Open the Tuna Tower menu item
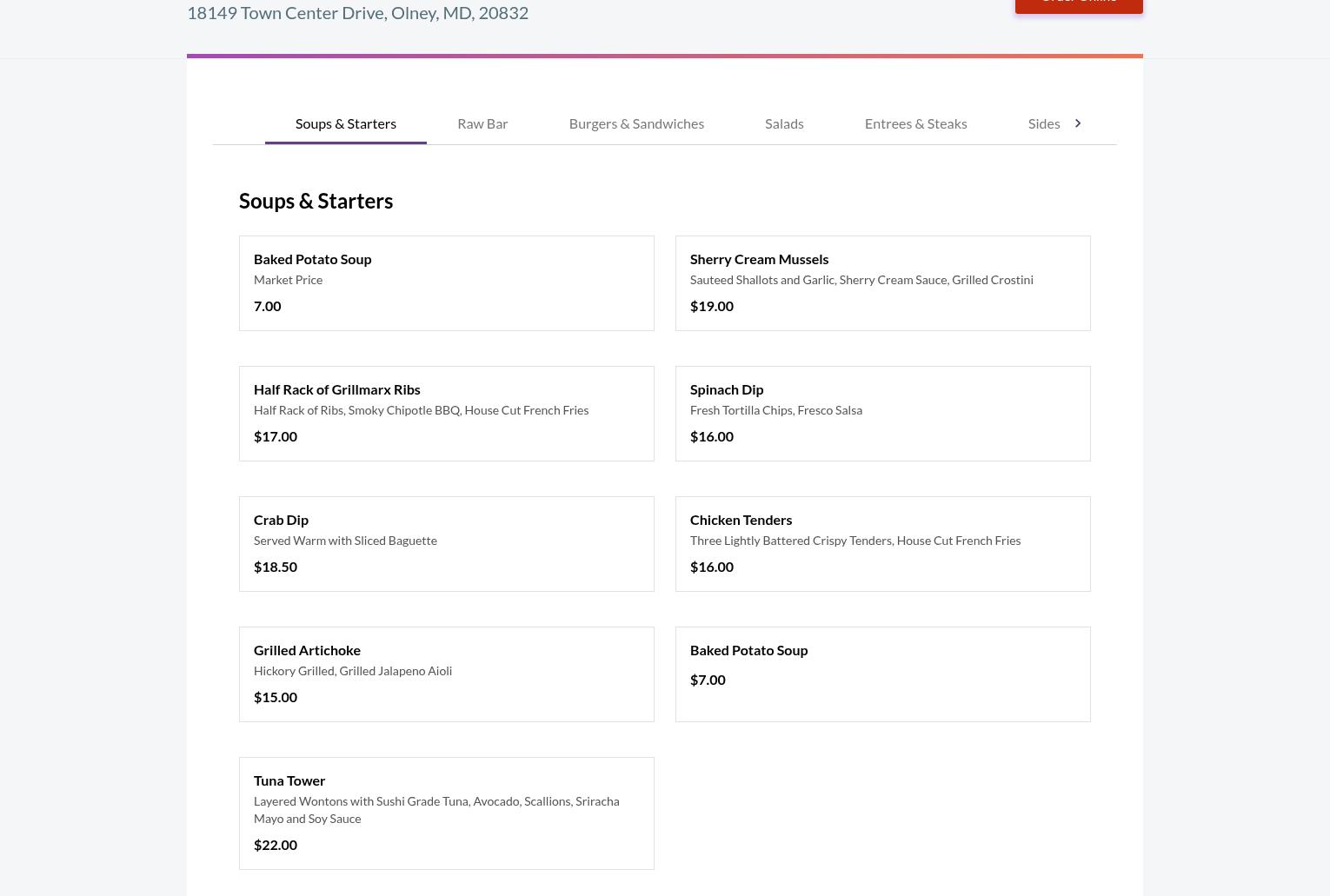This screenshot has width=1330, height=896. coord(445,812)
